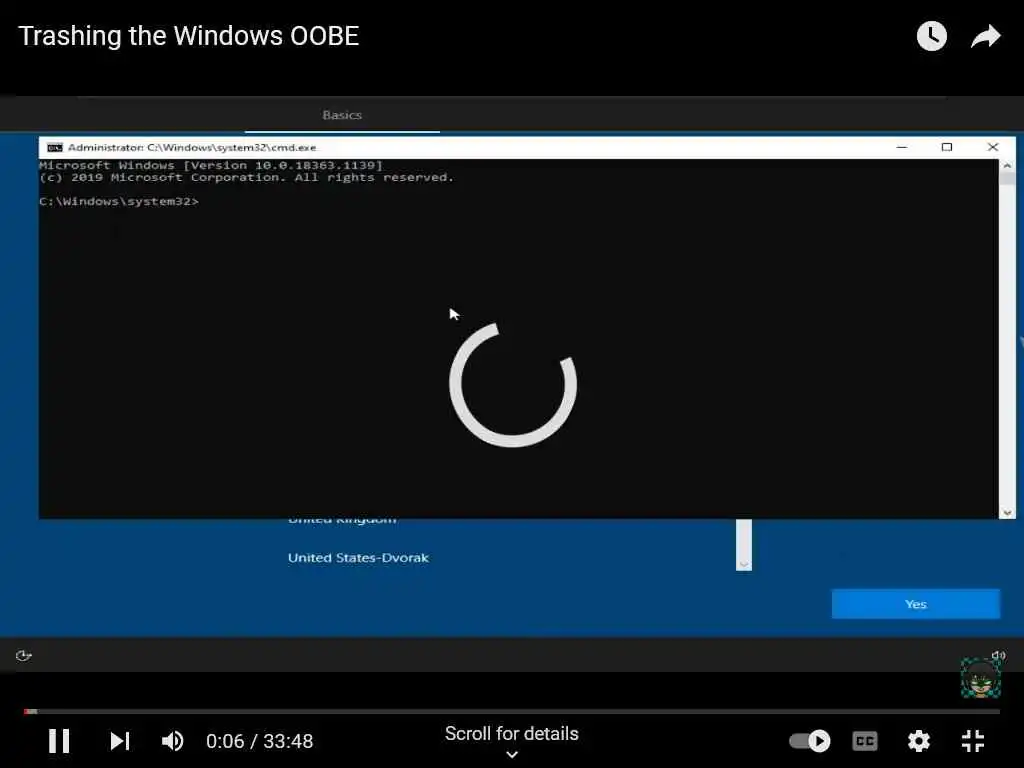Click keyboard list scrollbar down arrow
This screenshot has width=1024, height=768.
744,564
